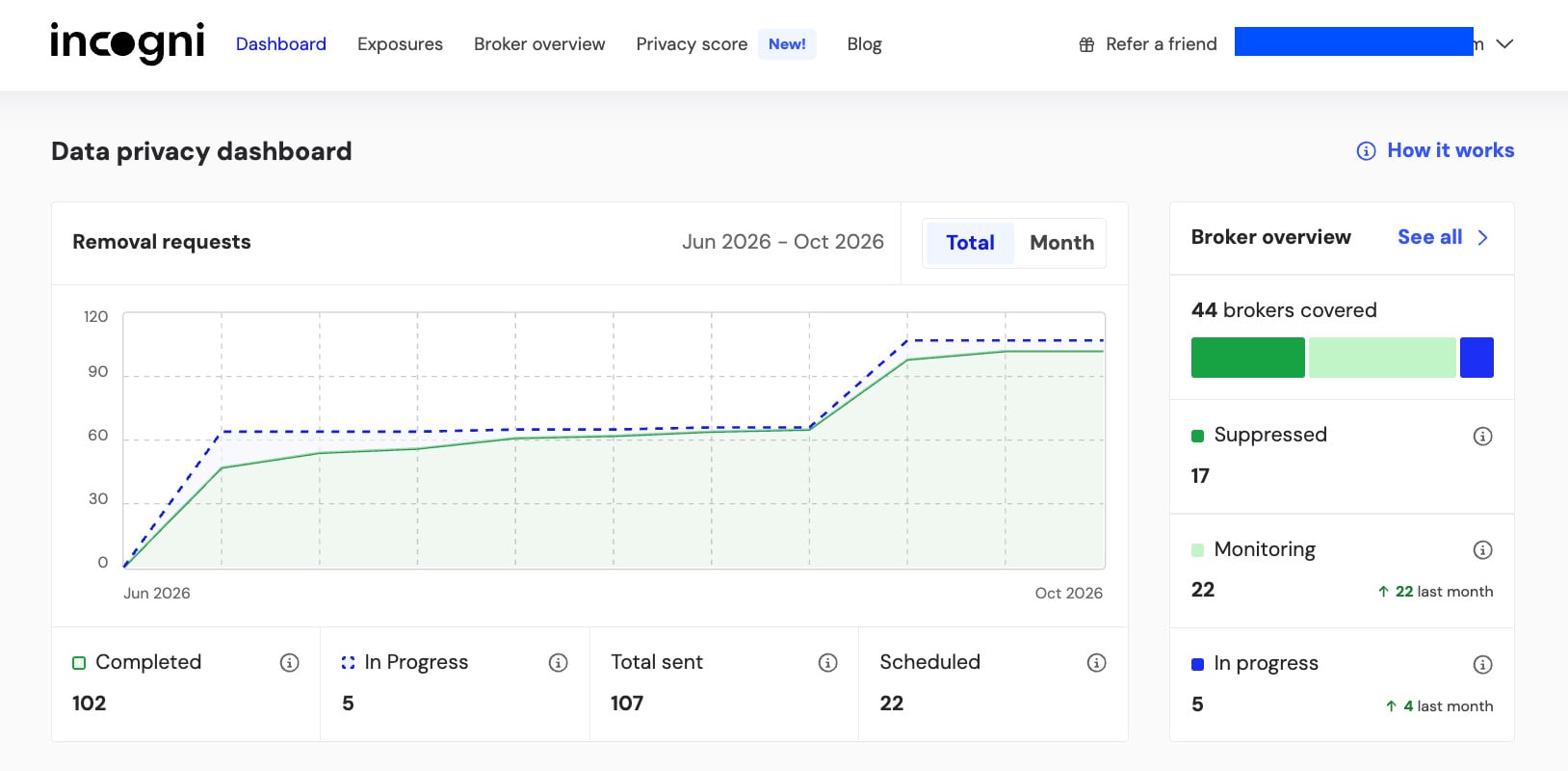Viewport: 1568px width, 771px height.
Task: Click the gift icon beside Refer a friend
Action: click(x=1086, y=44)
